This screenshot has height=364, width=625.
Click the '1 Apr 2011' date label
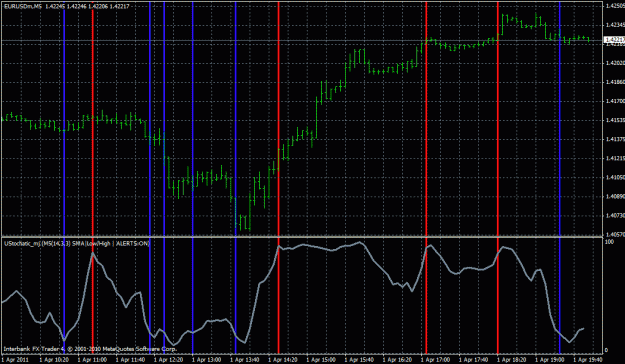[x=16, y=360]
